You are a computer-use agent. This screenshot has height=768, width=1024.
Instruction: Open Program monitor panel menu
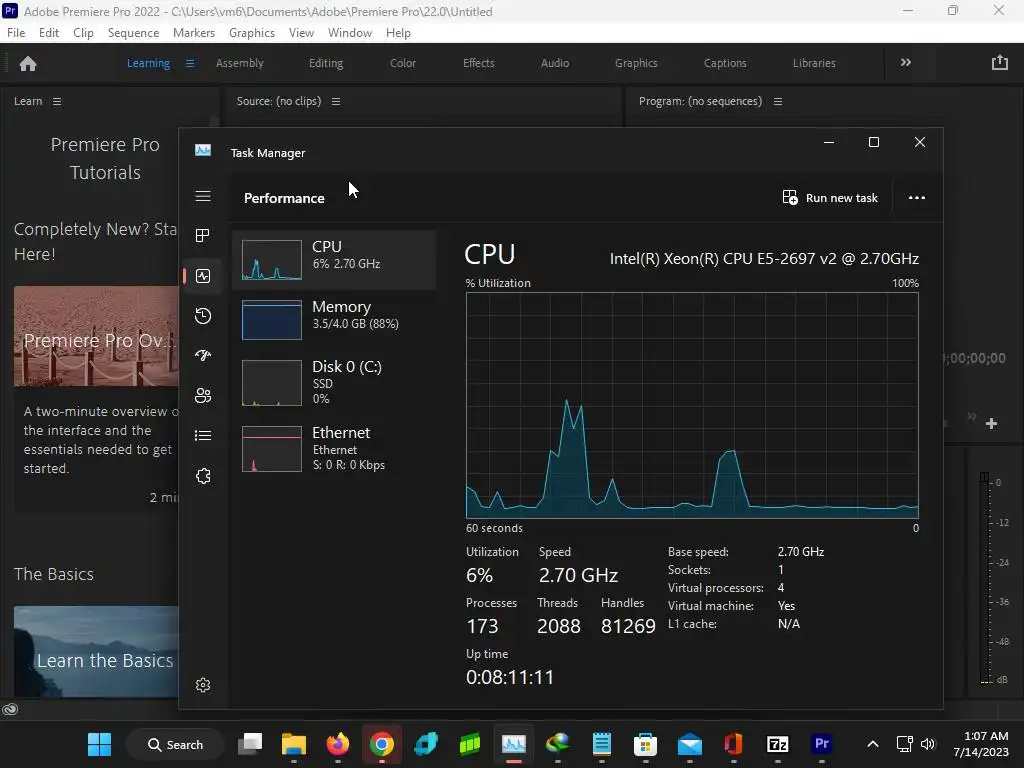[778, 101]
